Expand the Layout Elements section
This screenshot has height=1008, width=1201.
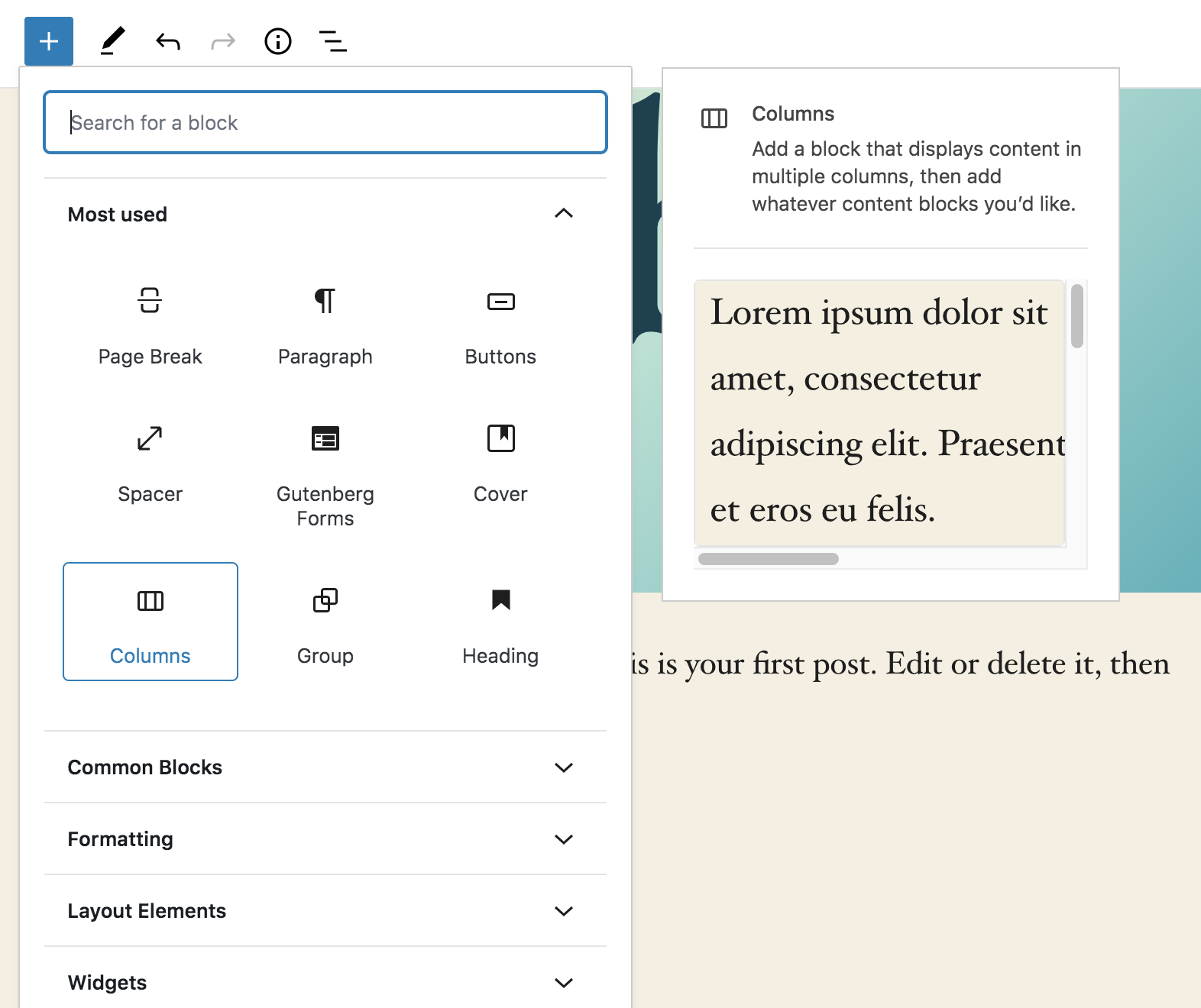click(325, 911)
